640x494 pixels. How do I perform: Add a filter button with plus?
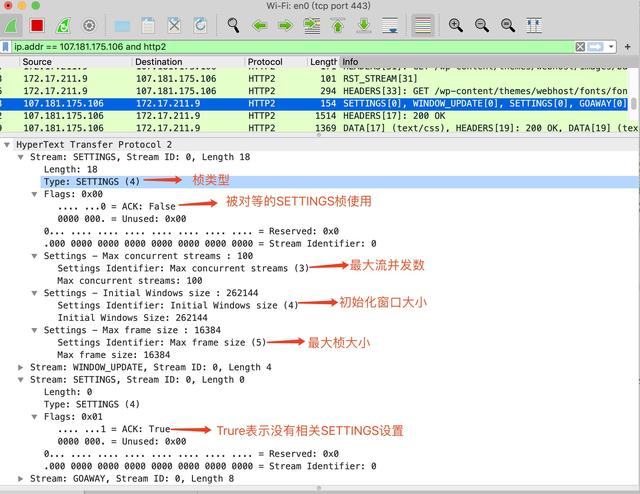click(x=628, y=47)
